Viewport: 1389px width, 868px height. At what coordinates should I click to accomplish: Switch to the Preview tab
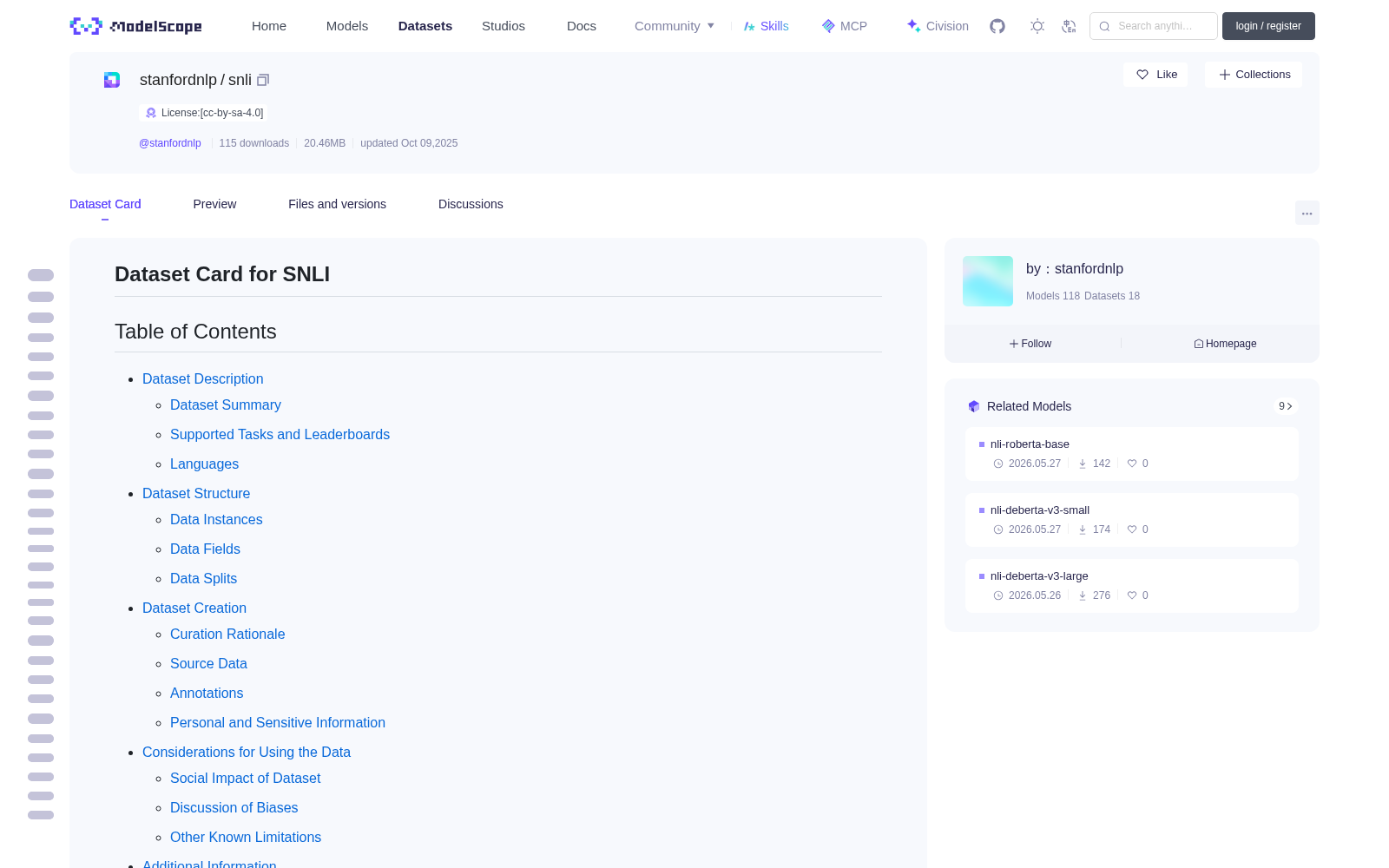click(214, 204)
